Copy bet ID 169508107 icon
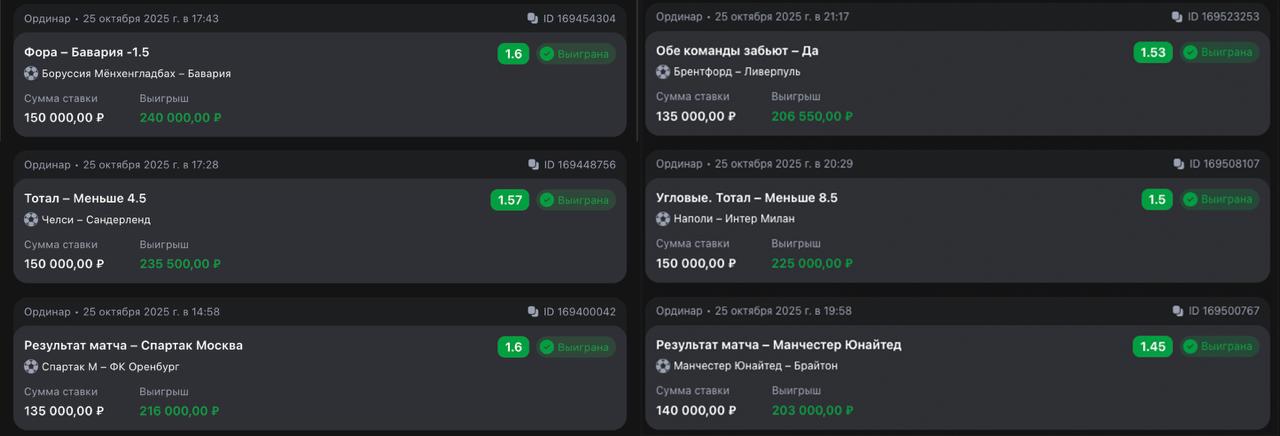The height and width of the screenshot is (436, 1280). click(x=1178, y=164)
